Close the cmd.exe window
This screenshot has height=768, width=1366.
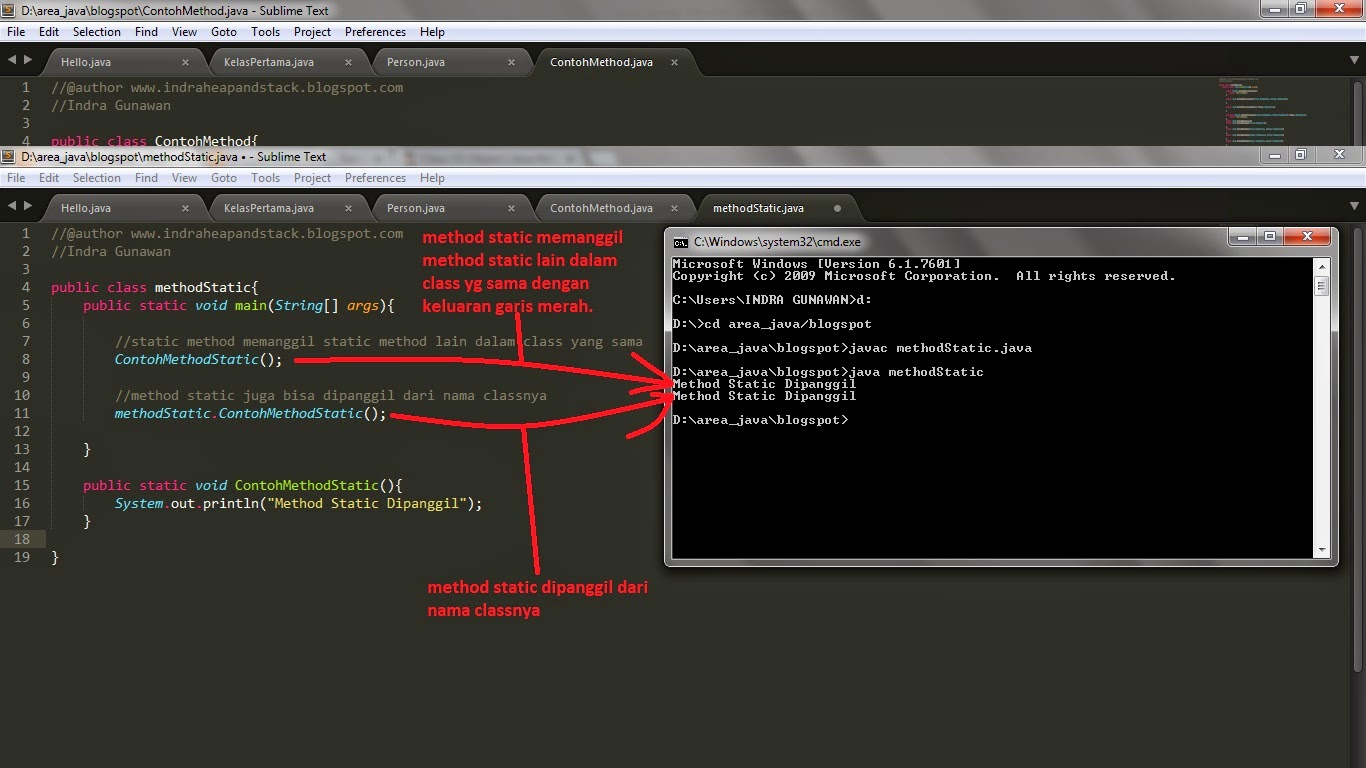point(1307,237)
